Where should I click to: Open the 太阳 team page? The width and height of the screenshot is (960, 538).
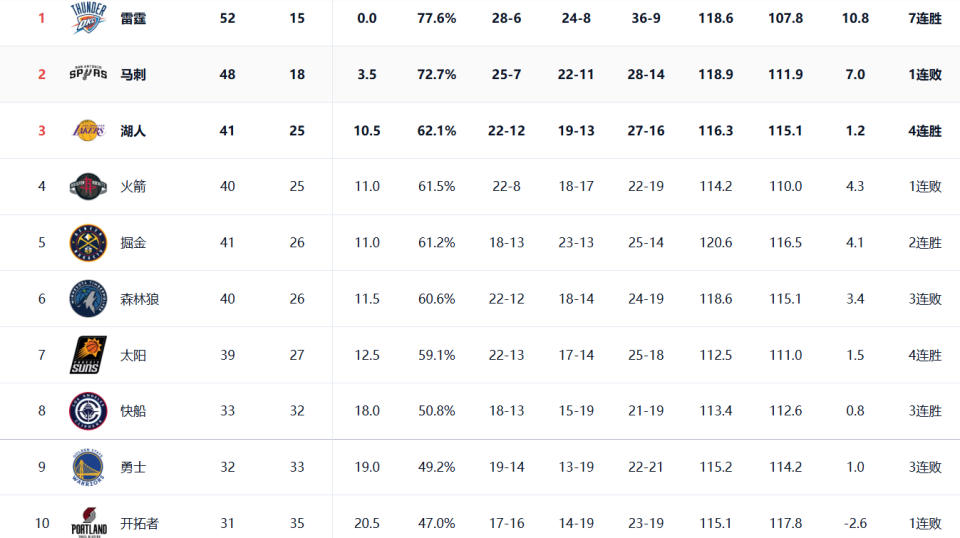pos(133,355)
